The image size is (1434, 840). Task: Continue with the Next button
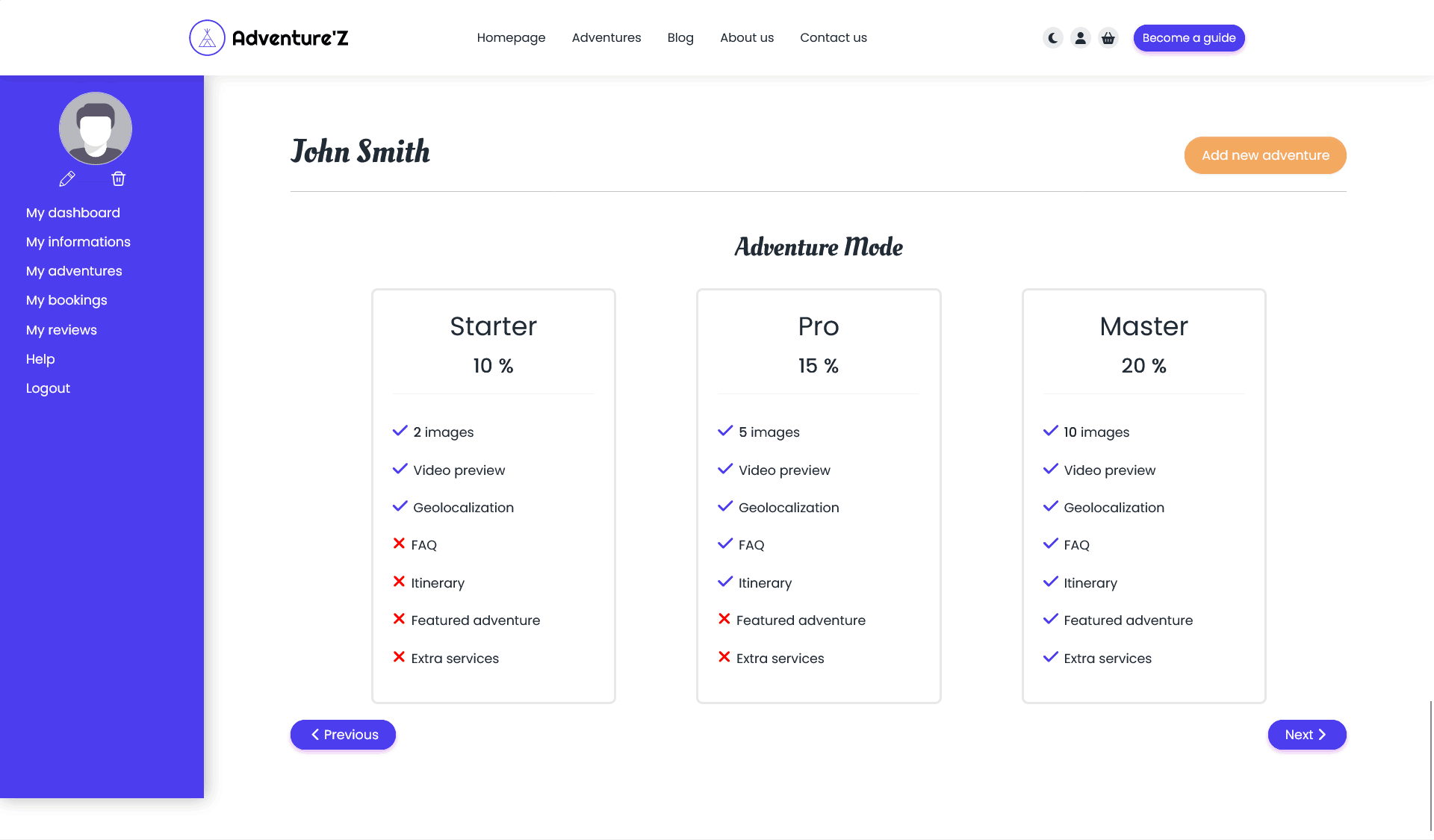1307,735
